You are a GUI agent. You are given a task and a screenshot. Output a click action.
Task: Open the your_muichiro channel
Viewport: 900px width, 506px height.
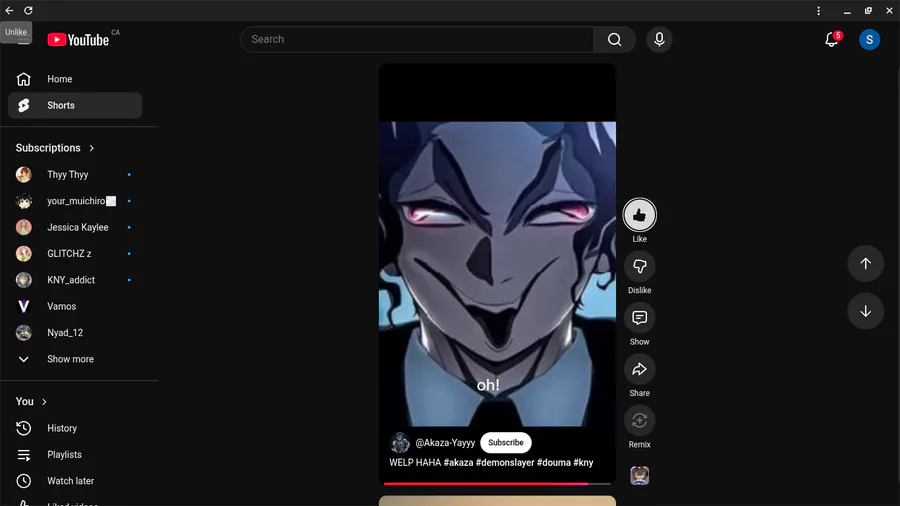(x=75, y=201)
